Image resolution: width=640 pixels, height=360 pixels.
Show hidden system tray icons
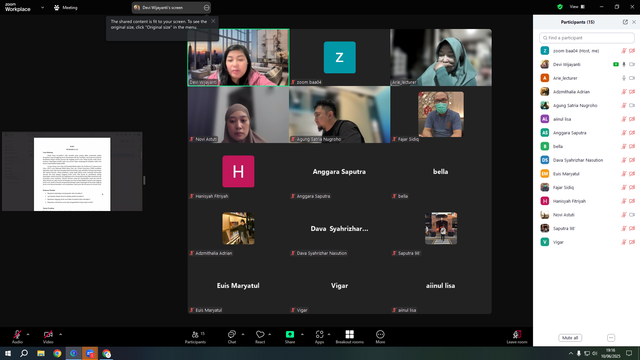tap(571, 353)
